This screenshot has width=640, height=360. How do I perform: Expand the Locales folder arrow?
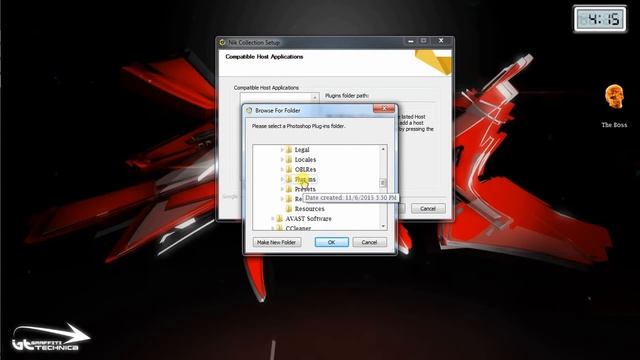(282, 160)
